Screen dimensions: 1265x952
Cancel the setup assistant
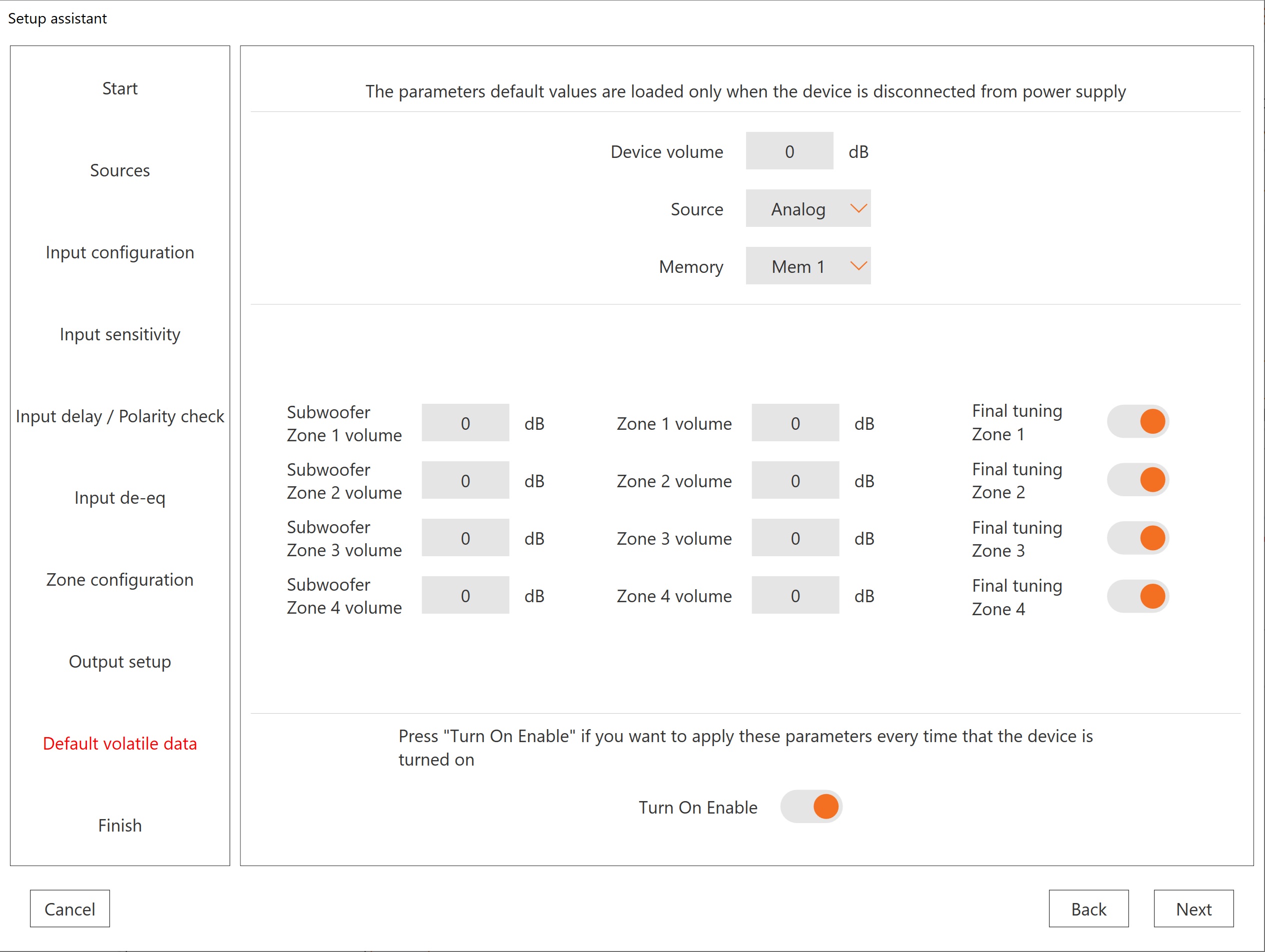[70, 909]
